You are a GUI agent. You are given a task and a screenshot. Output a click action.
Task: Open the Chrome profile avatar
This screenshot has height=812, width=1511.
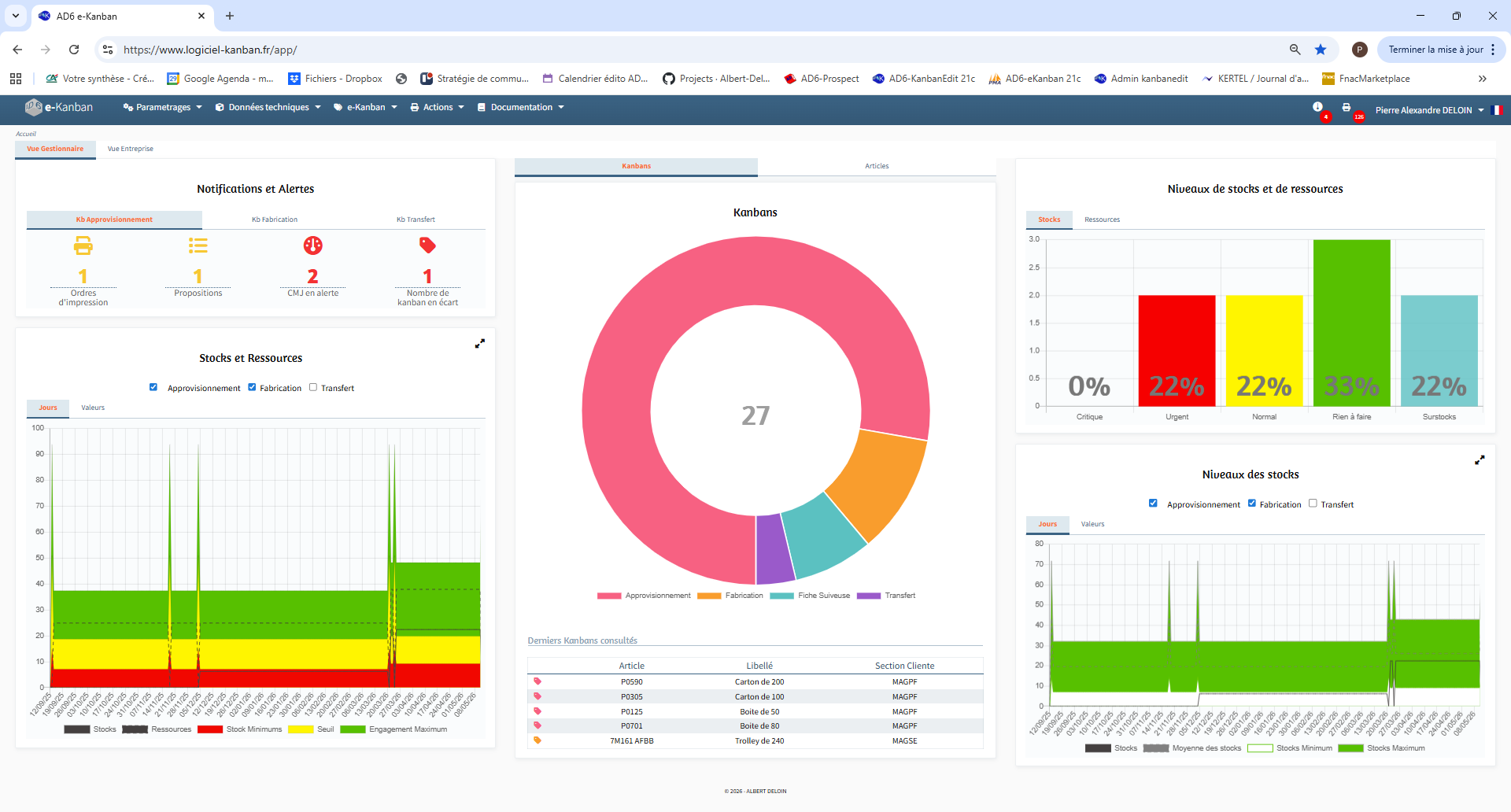tap(1359, 50)
